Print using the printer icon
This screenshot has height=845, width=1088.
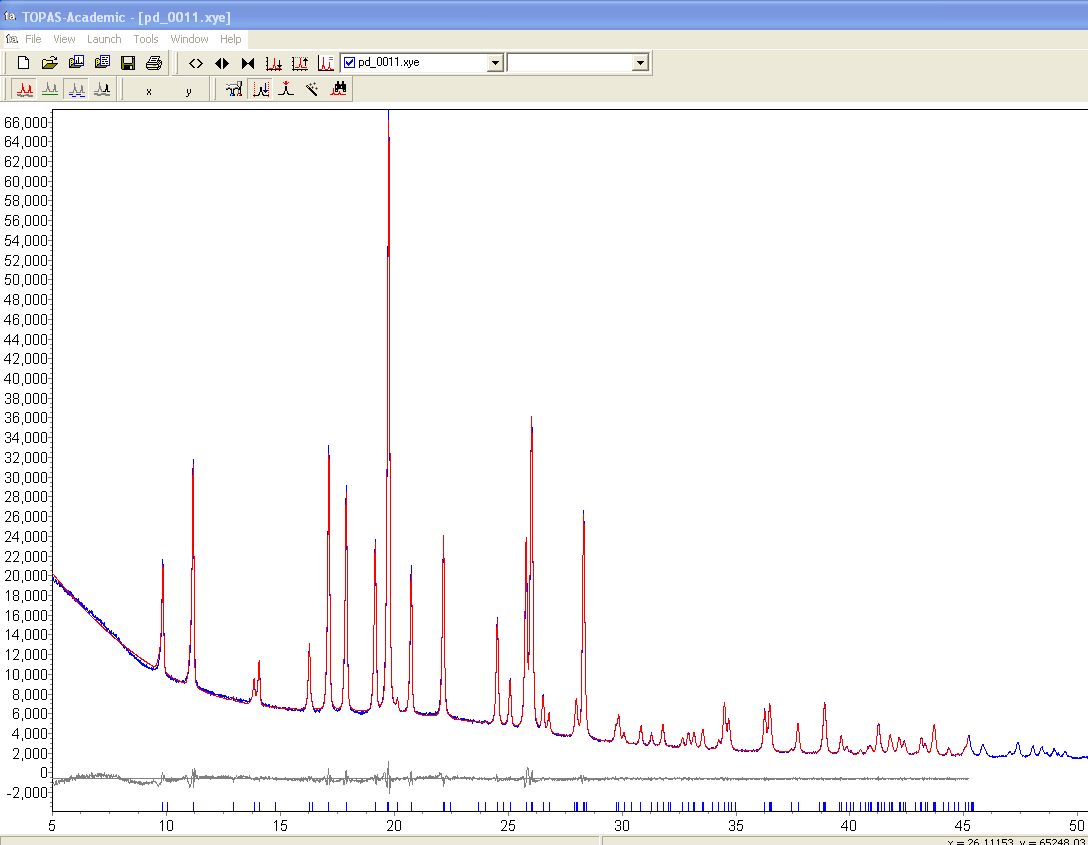[154, 63]
